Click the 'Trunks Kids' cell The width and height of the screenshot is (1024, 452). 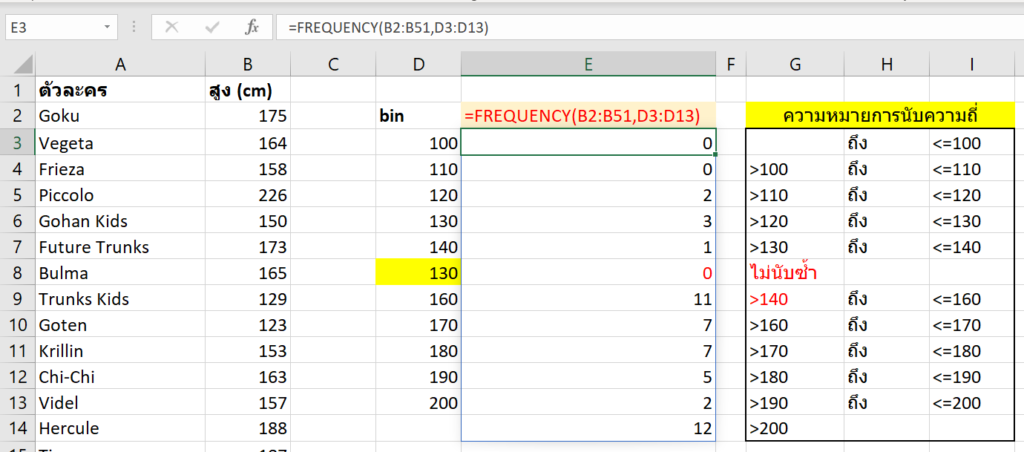[120, 299]
